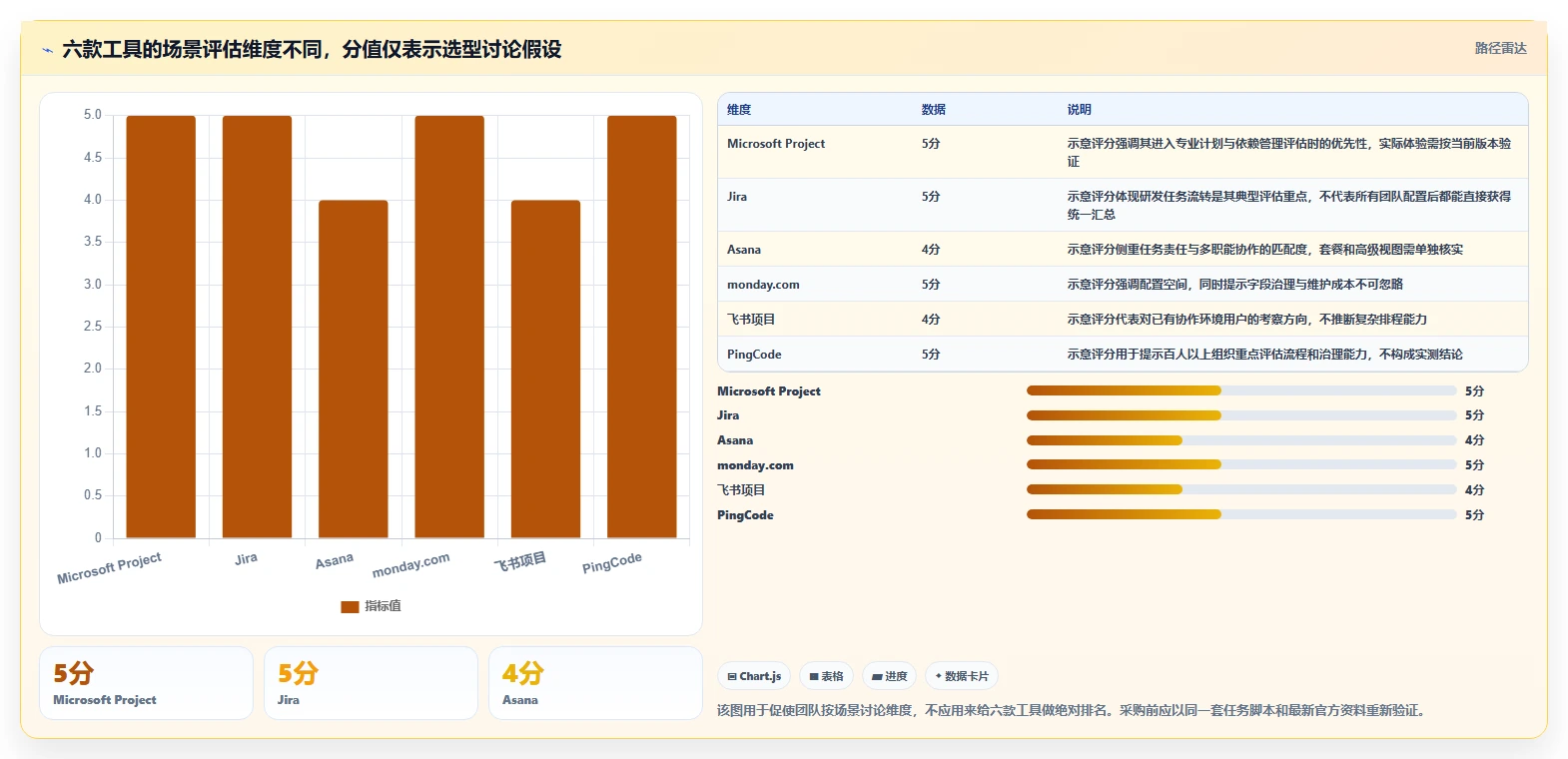This screenshot has width=1568, height=759.
Task: Click the 维度 column header
Action: point(739,110)
